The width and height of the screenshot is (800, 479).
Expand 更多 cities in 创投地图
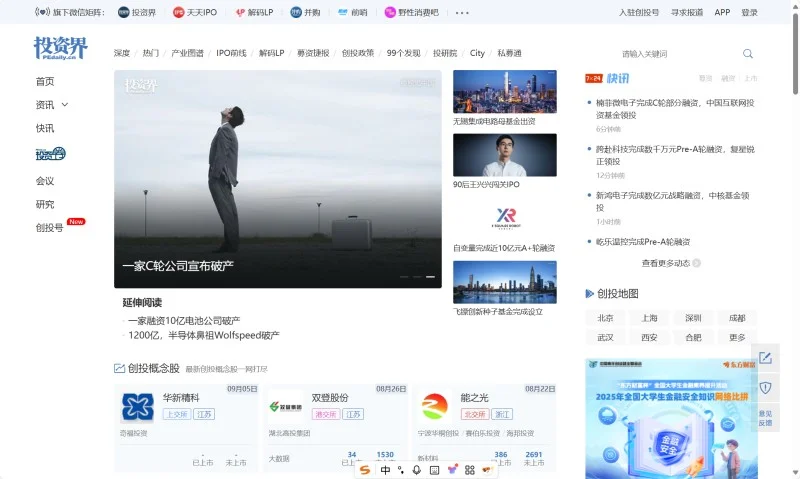tap(737, 337)
